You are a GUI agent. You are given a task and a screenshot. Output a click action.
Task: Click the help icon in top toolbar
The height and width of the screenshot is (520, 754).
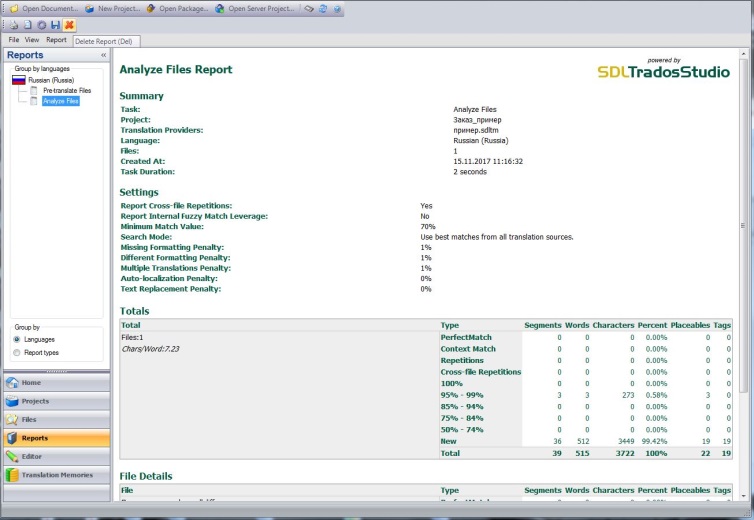click(x=337, y=8)
